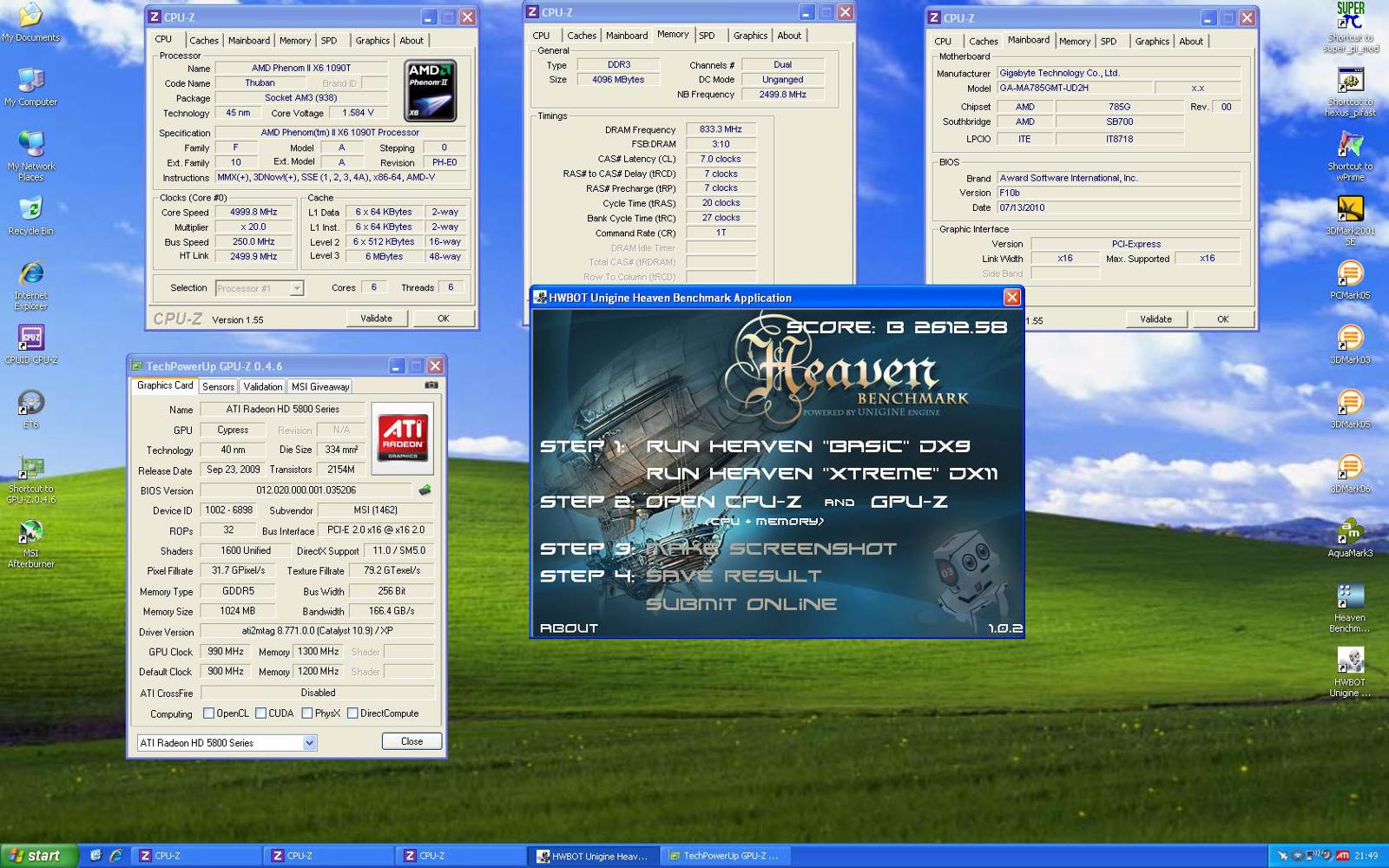Click OK in left CPU-Z window

(x=443, y=319)
